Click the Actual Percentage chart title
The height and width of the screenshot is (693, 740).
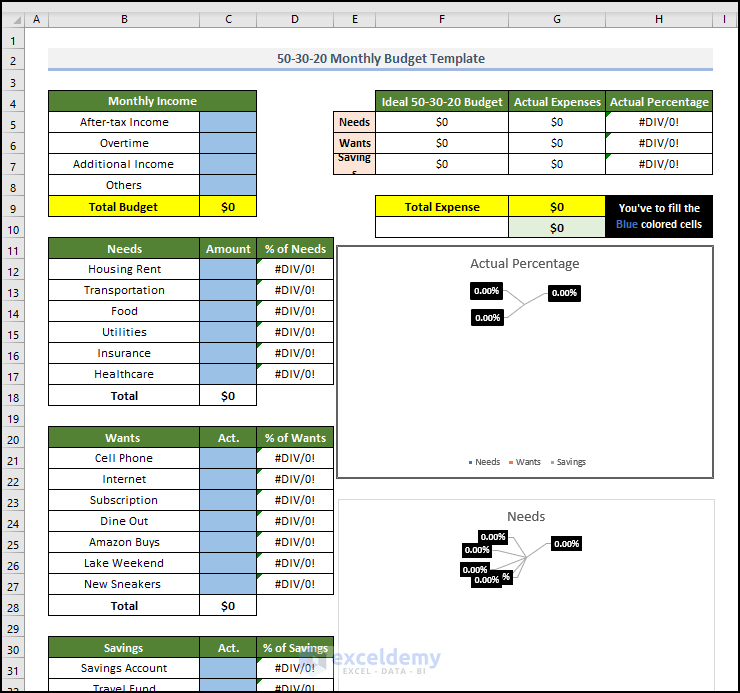[x=524, y=264]
